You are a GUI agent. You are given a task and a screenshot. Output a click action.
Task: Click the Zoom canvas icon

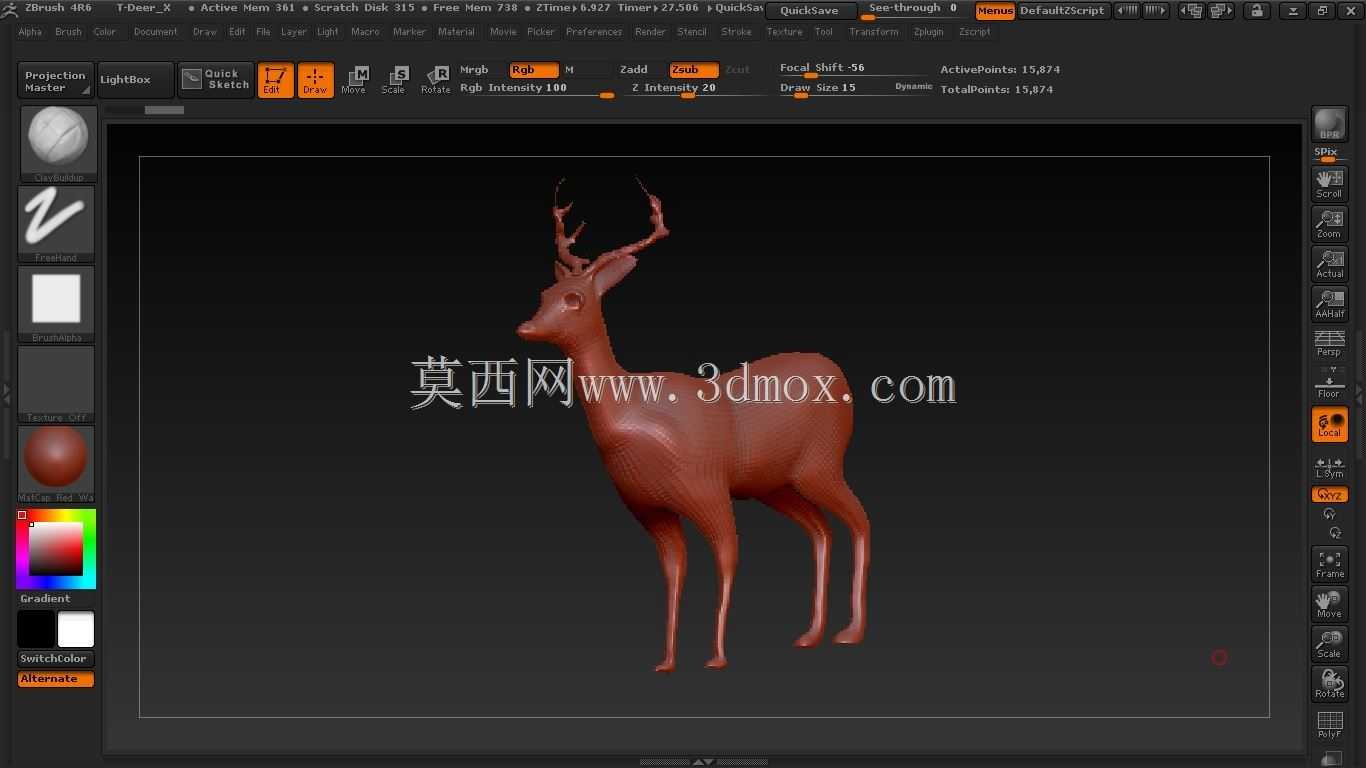[1329, 224]
